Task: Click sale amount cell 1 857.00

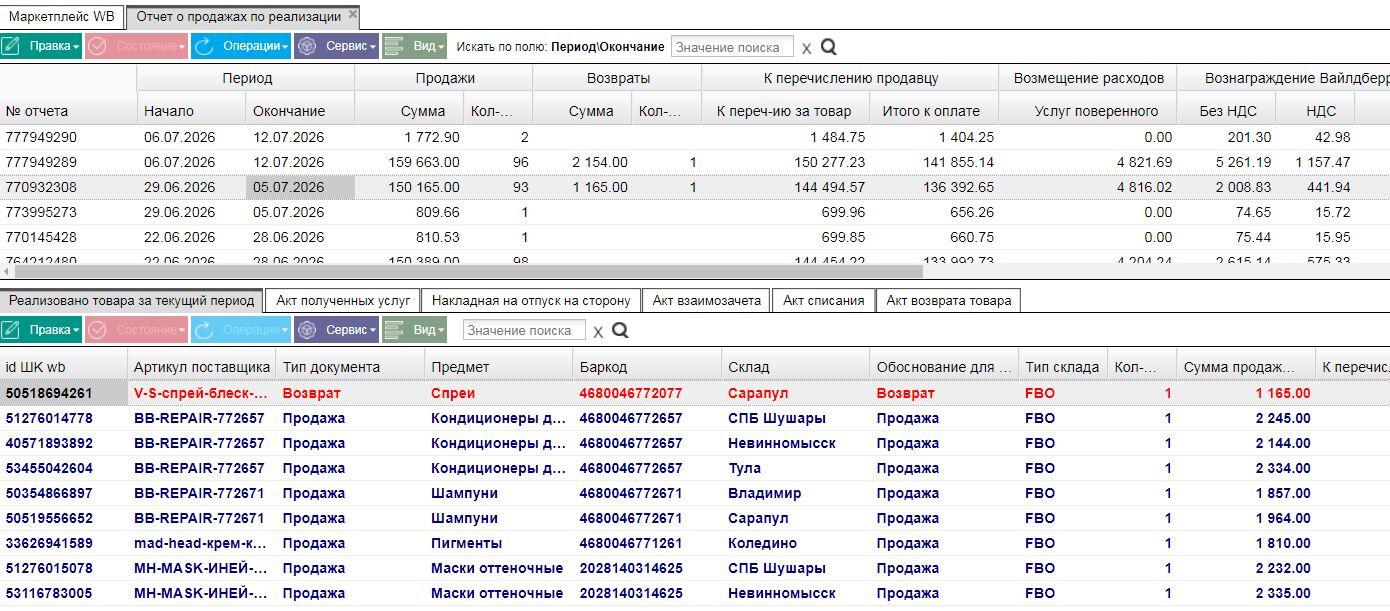Action: pyautogui.click(x=1246, y=493)
